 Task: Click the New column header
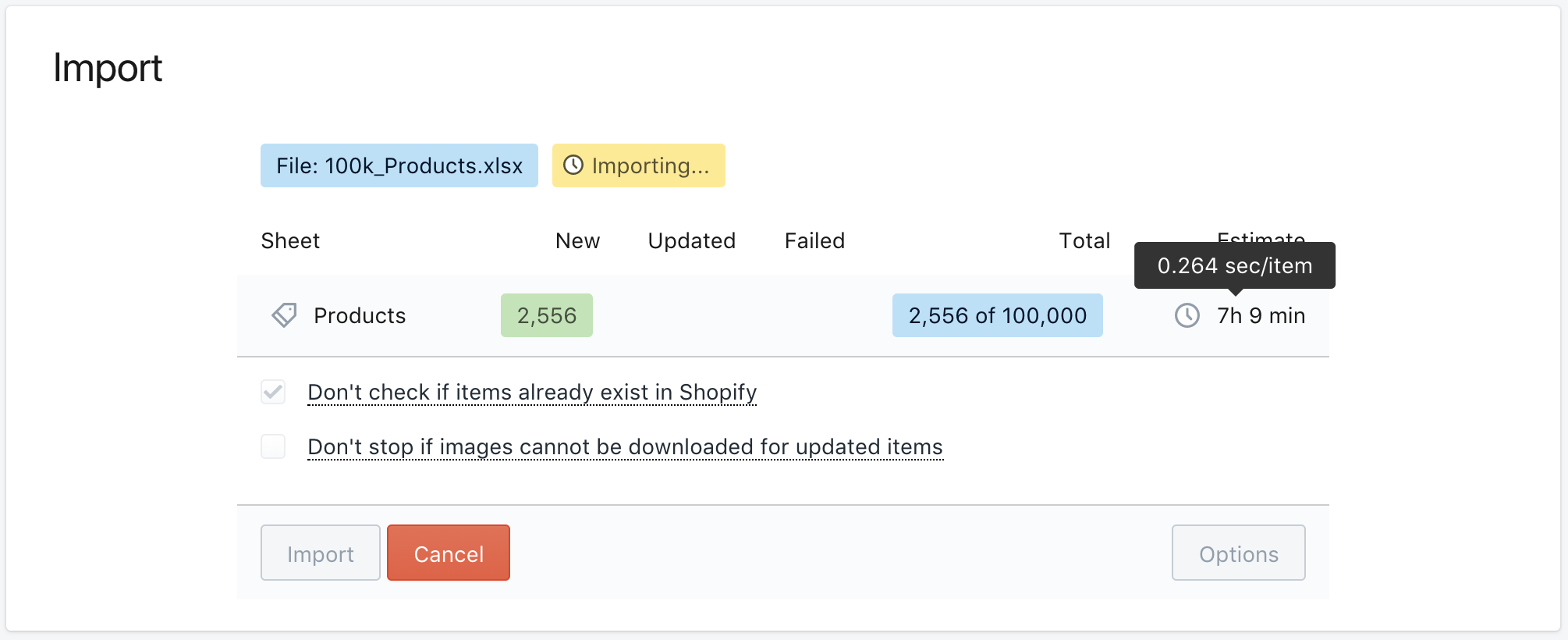[577, 240]
